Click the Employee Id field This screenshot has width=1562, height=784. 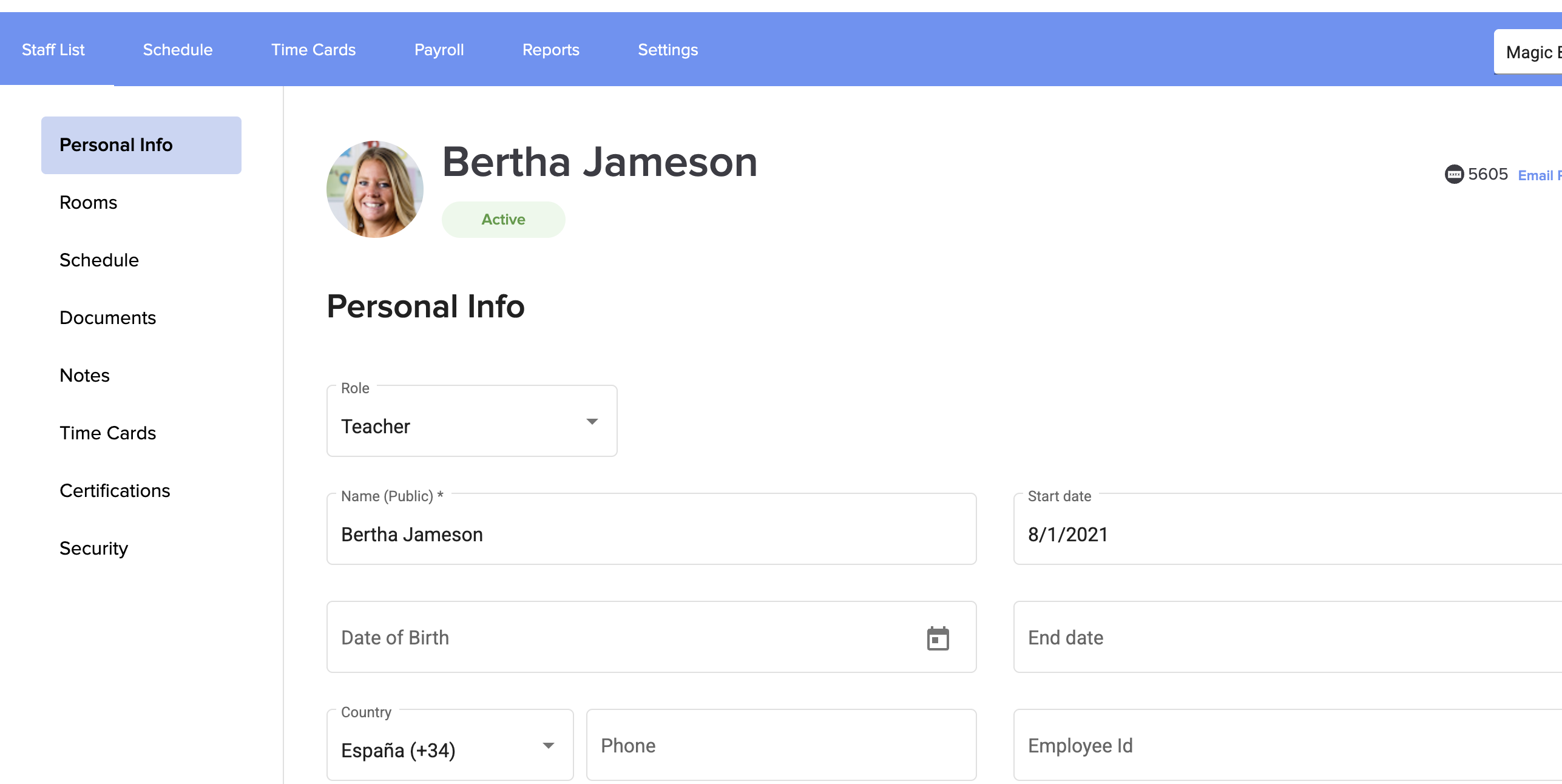click(1286, 746)
